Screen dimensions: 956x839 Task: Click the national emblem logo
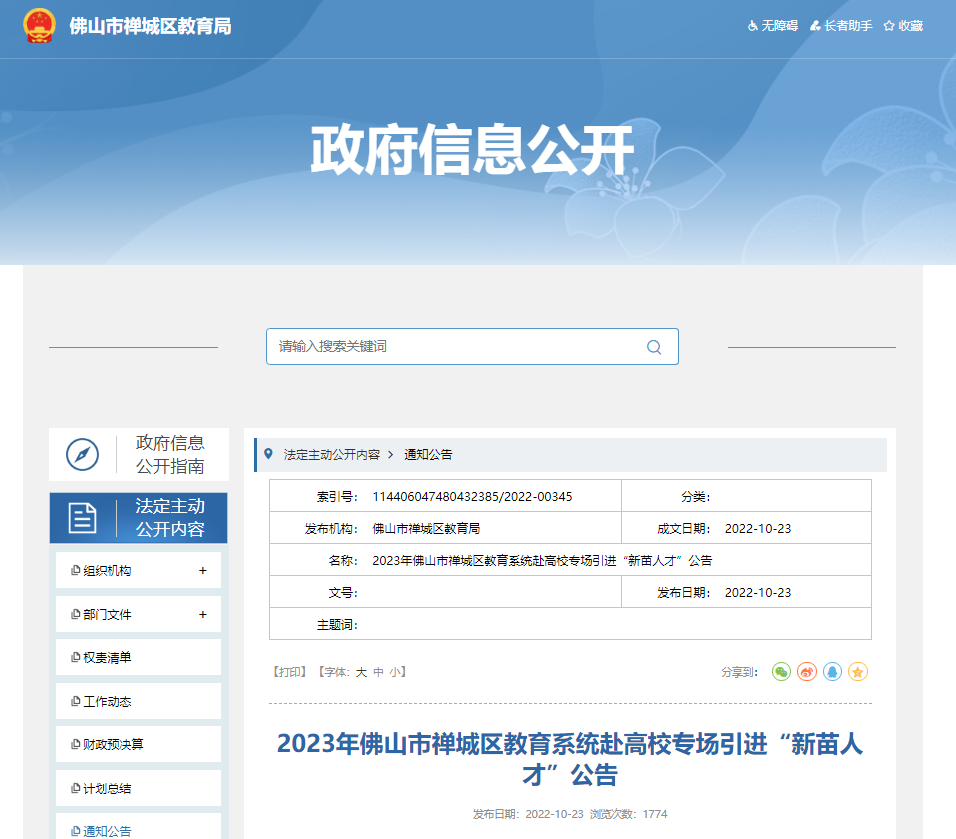tap(39, 26)
